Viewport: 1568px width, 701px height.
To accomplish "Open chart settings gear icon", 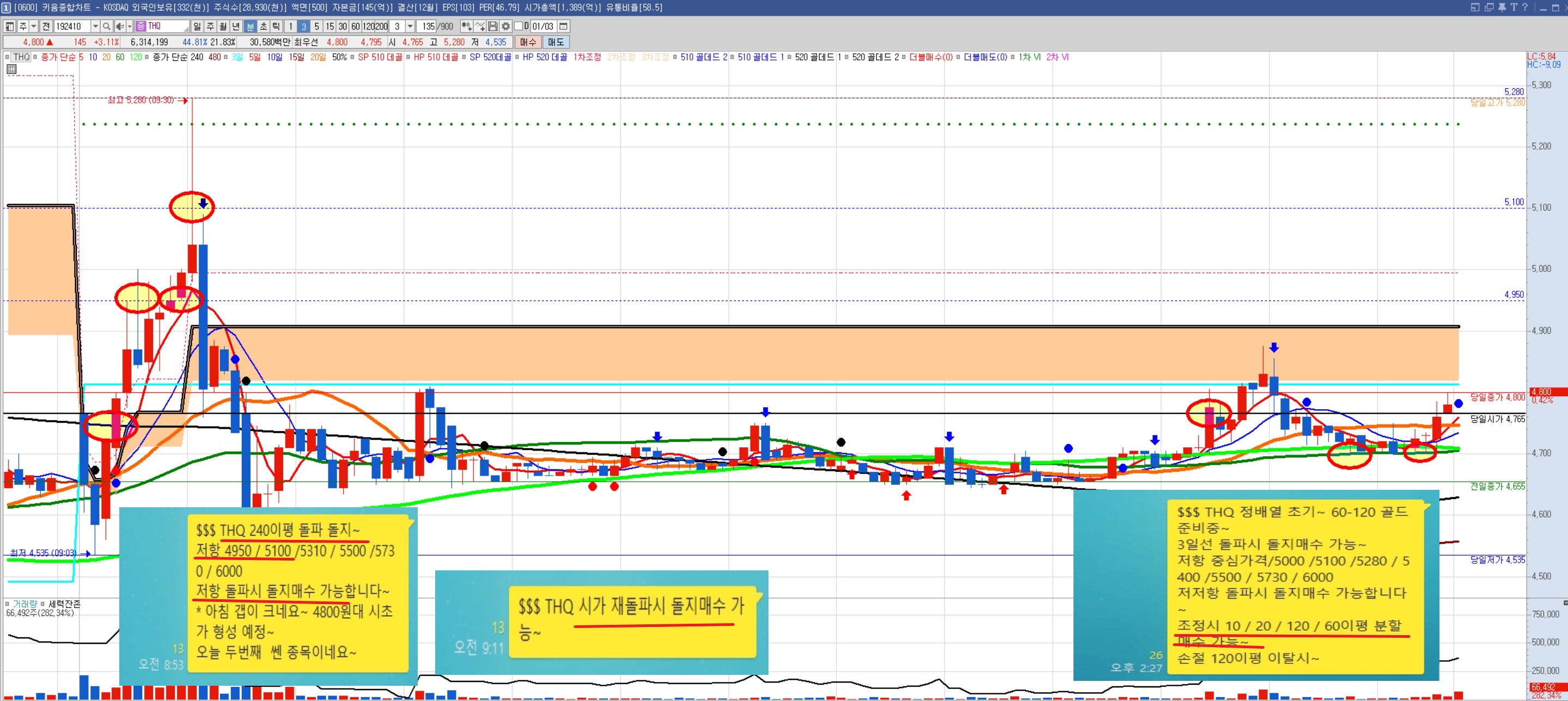I will [506, 26].
